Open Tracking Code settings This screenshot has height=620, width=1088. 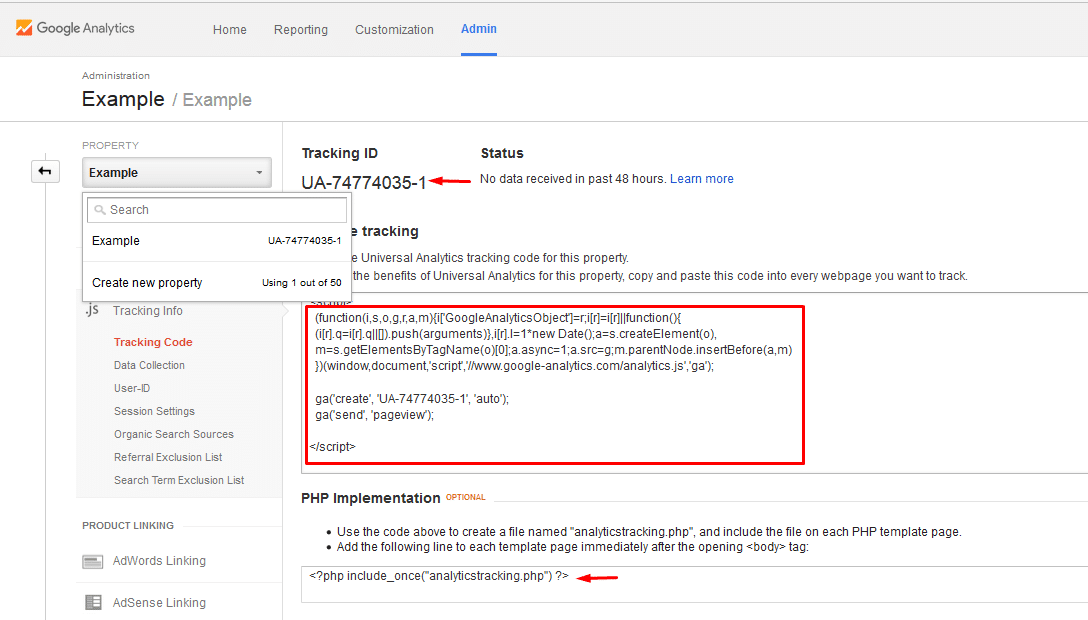(153, 342)
